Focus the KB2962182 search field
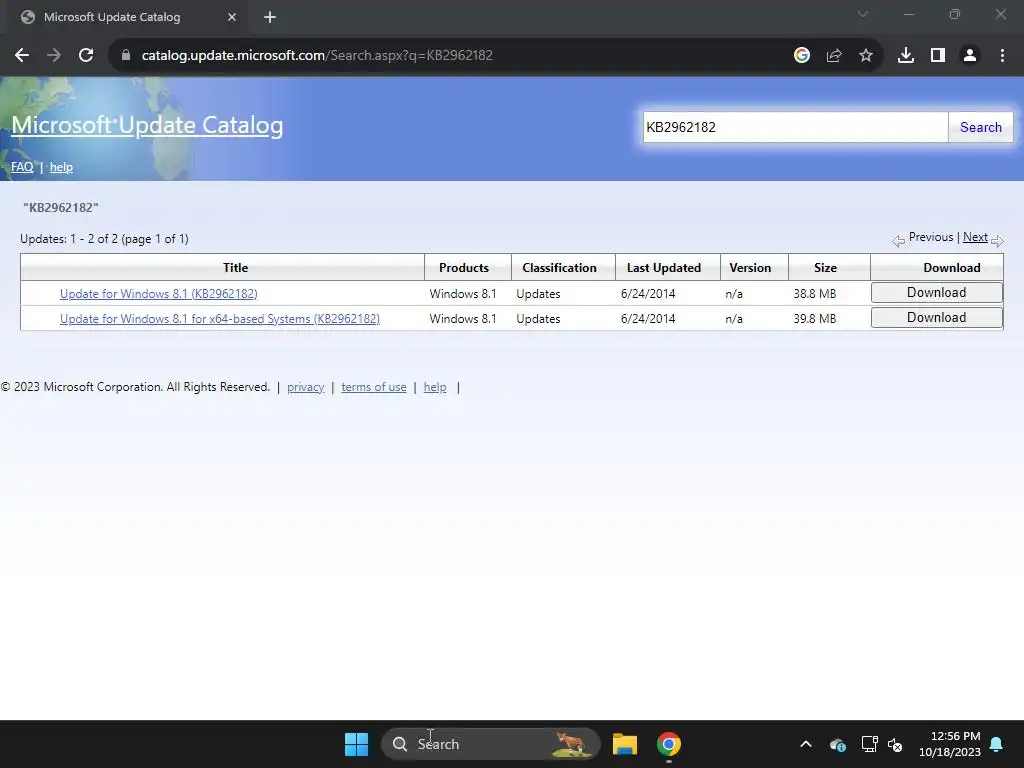The height and width of the screenshot is (768, 1024). (x=795, y=127)
